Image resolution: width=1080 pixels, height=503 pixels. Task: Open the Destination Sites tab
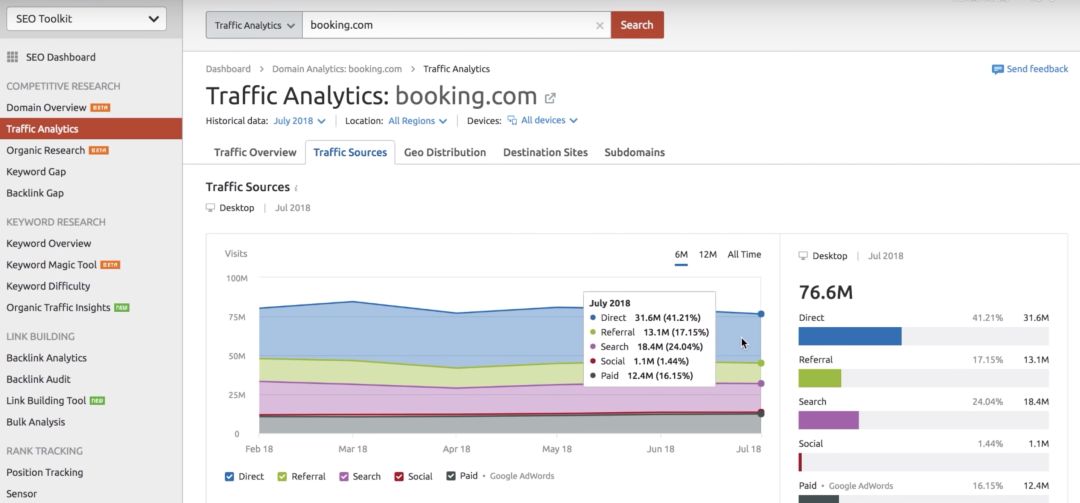(546, 152)
